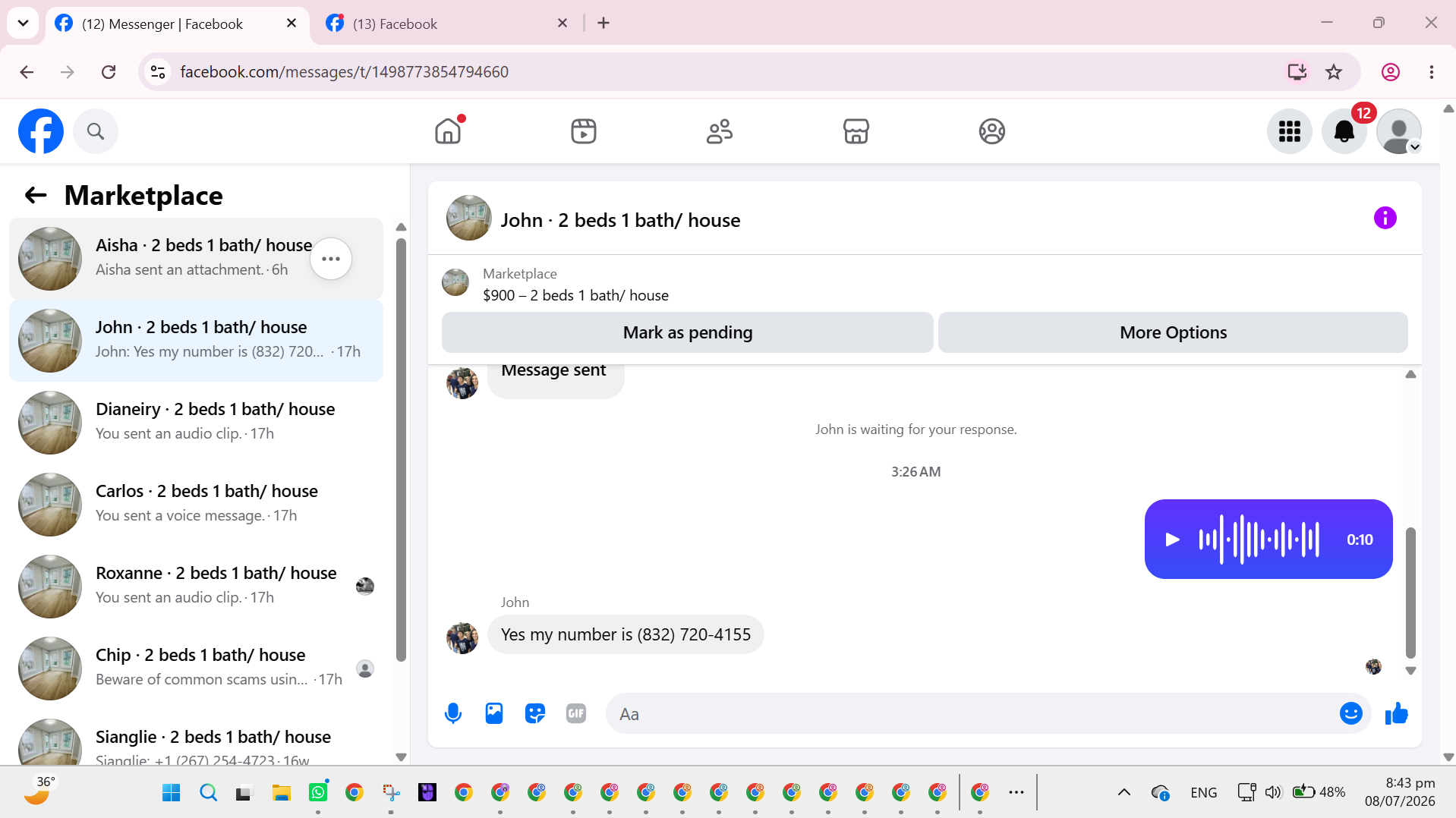Open File Explorer from the taskbar
The image size is (1456, 818).
(x=282, y=793)
